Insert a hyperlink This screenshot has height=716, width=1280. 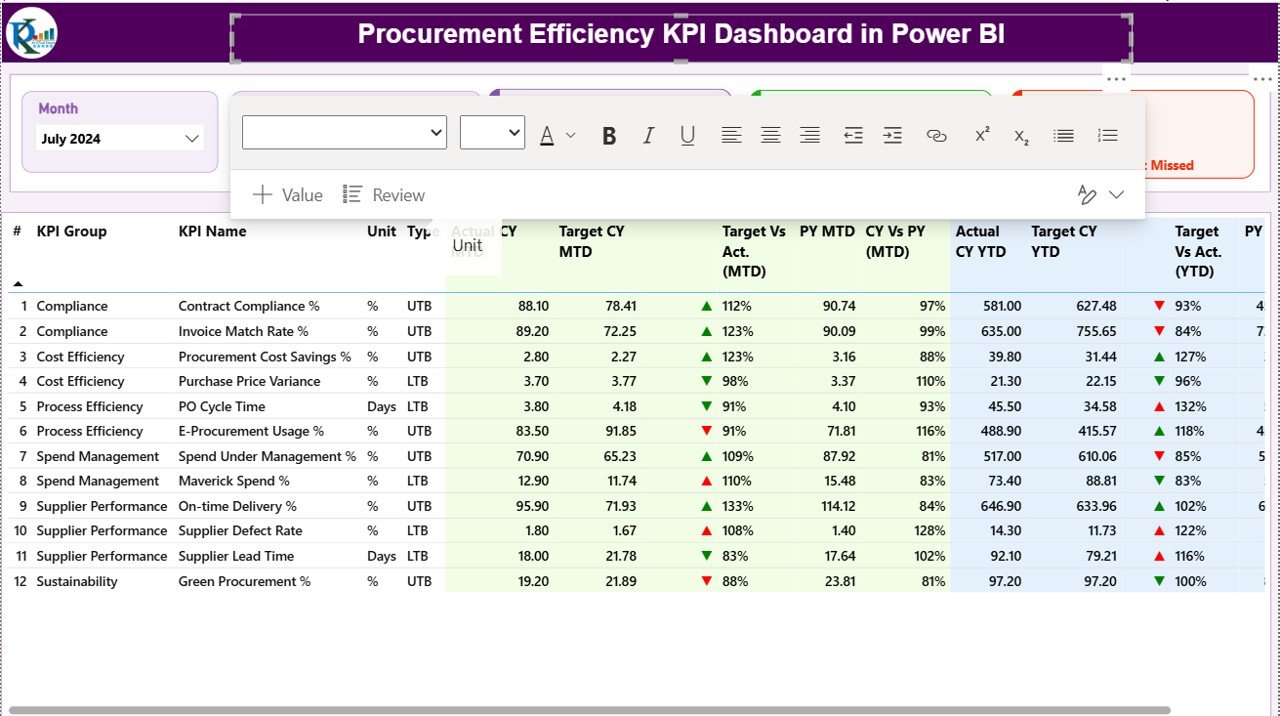[936, 136]
